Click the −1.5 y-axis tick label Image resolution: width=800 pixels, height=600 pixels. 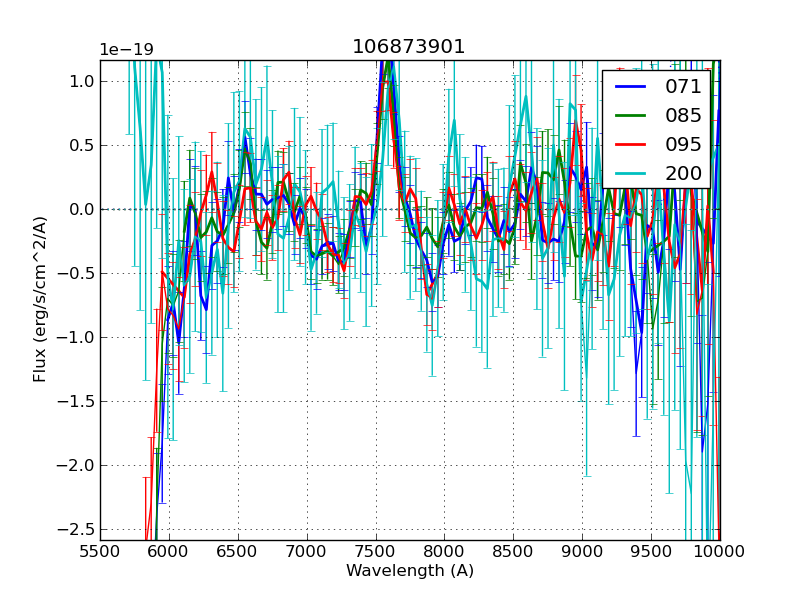[79, 401]
